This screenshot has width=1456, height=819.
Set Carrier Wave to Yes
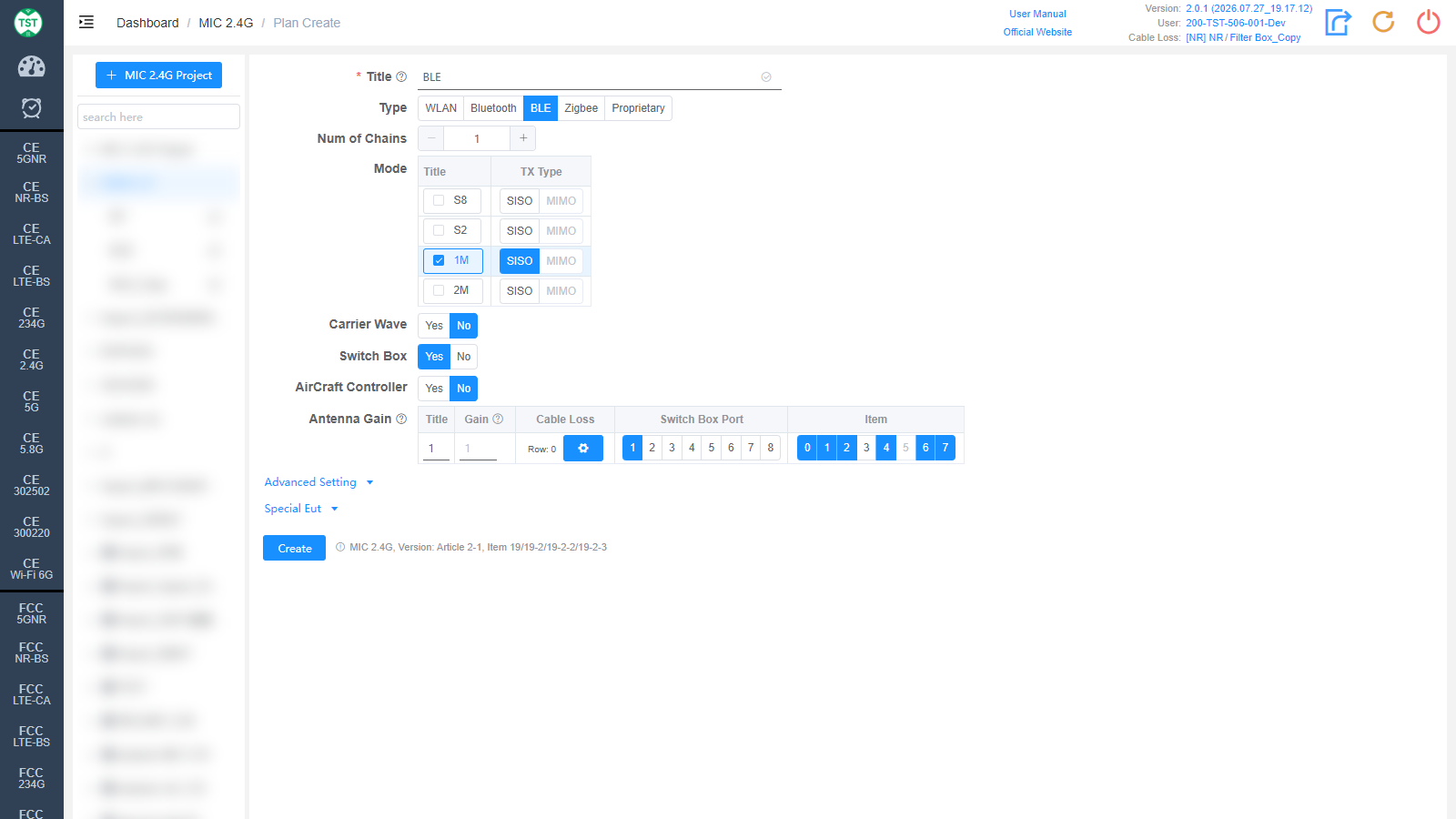coord(434,326)
